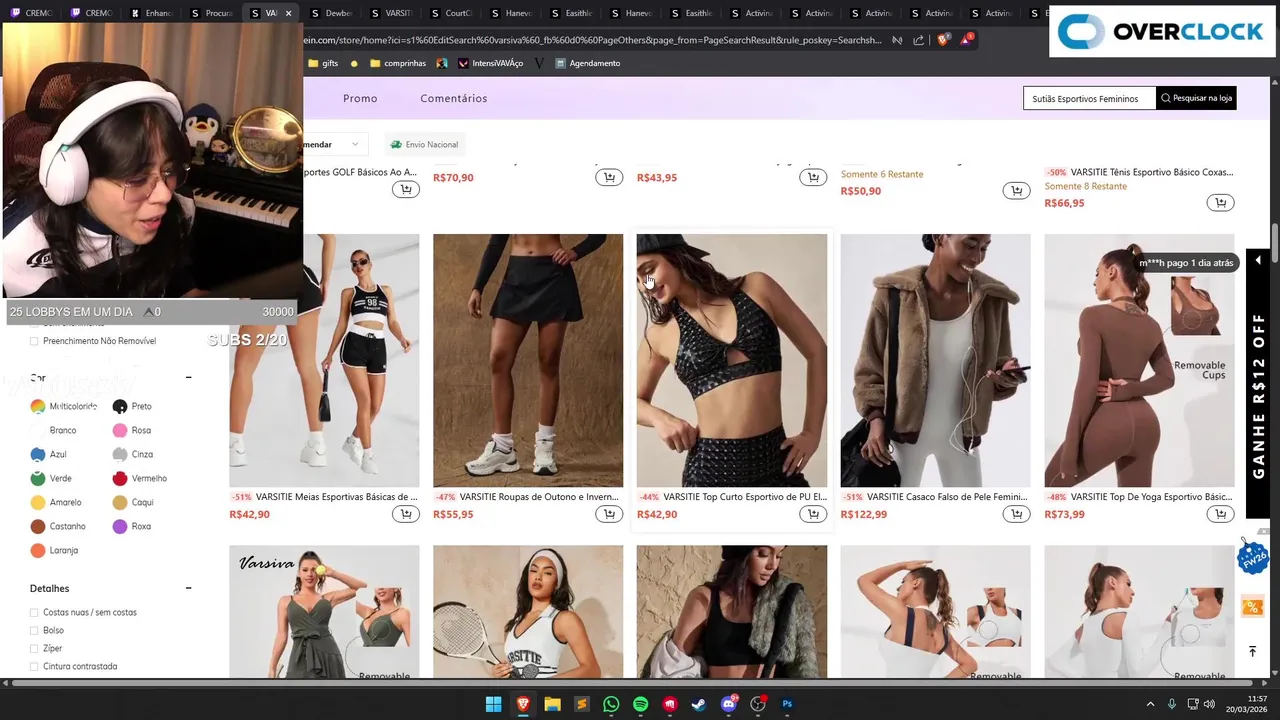The image size is (1280, 720).
Task: Open the Promo store tab
Action: [x=360, y=98]
